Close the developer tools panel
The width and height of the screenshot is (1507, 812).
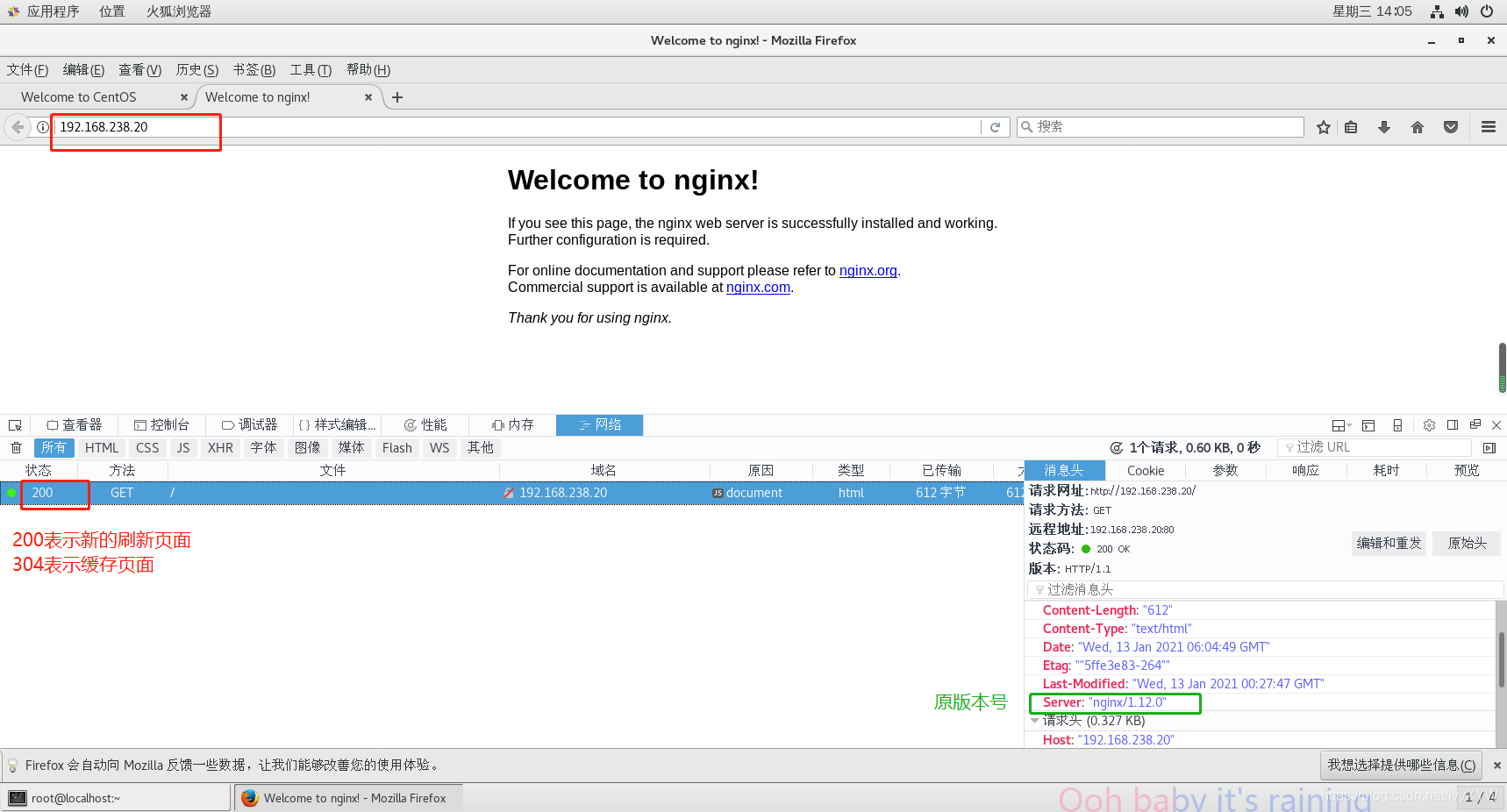[1496, 425]
